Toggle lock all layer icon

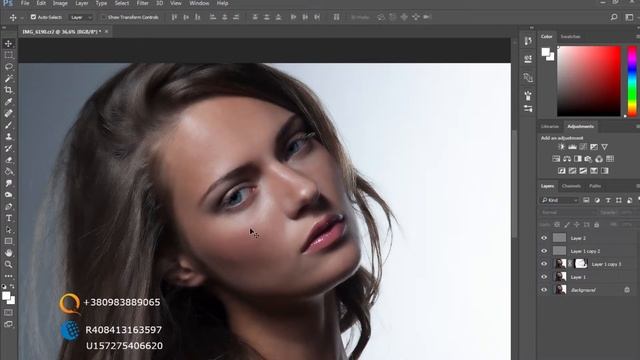(597, 224)
